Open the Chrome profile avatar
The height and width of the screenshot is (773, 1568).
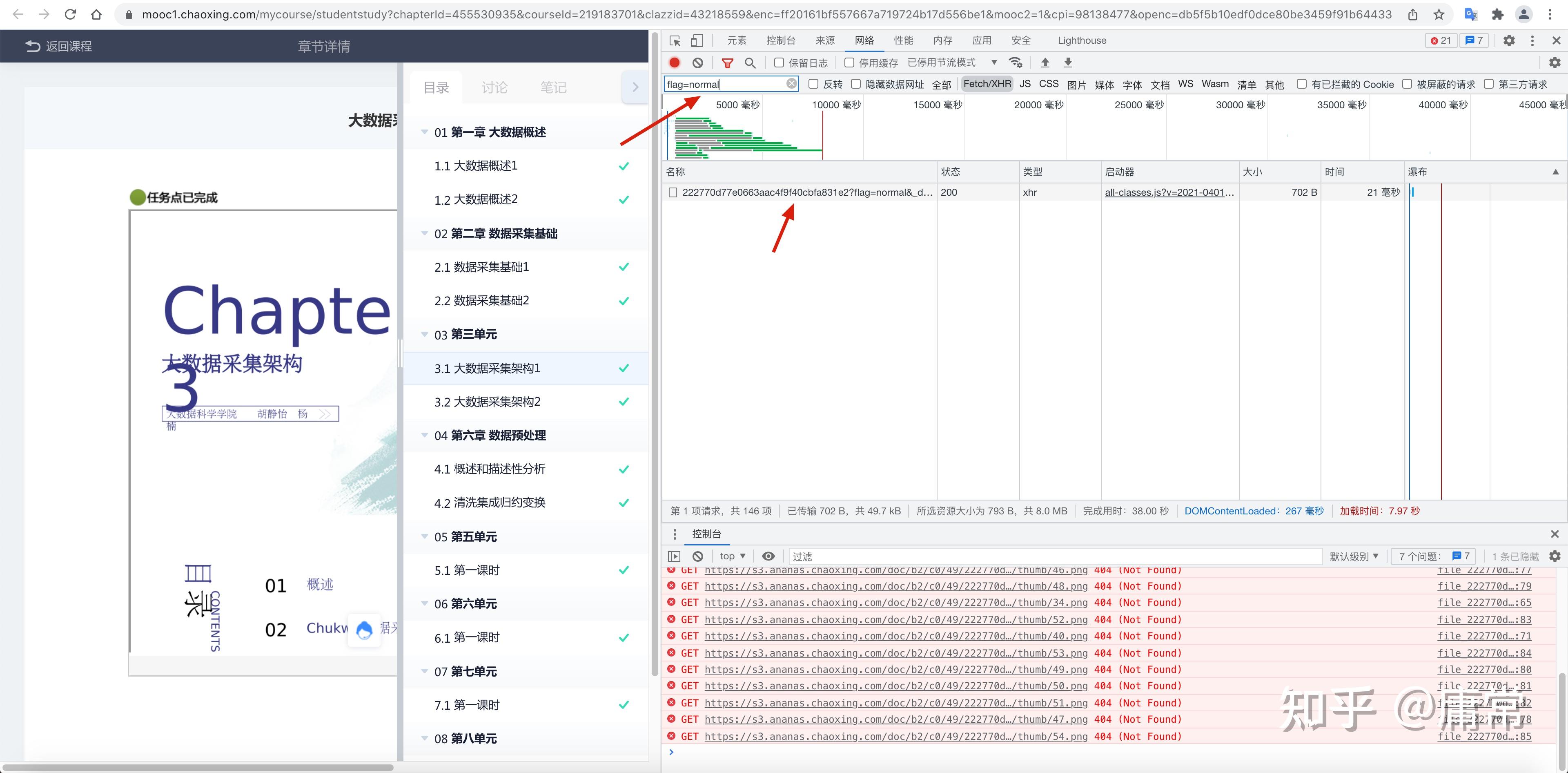tap(1523, 14)
